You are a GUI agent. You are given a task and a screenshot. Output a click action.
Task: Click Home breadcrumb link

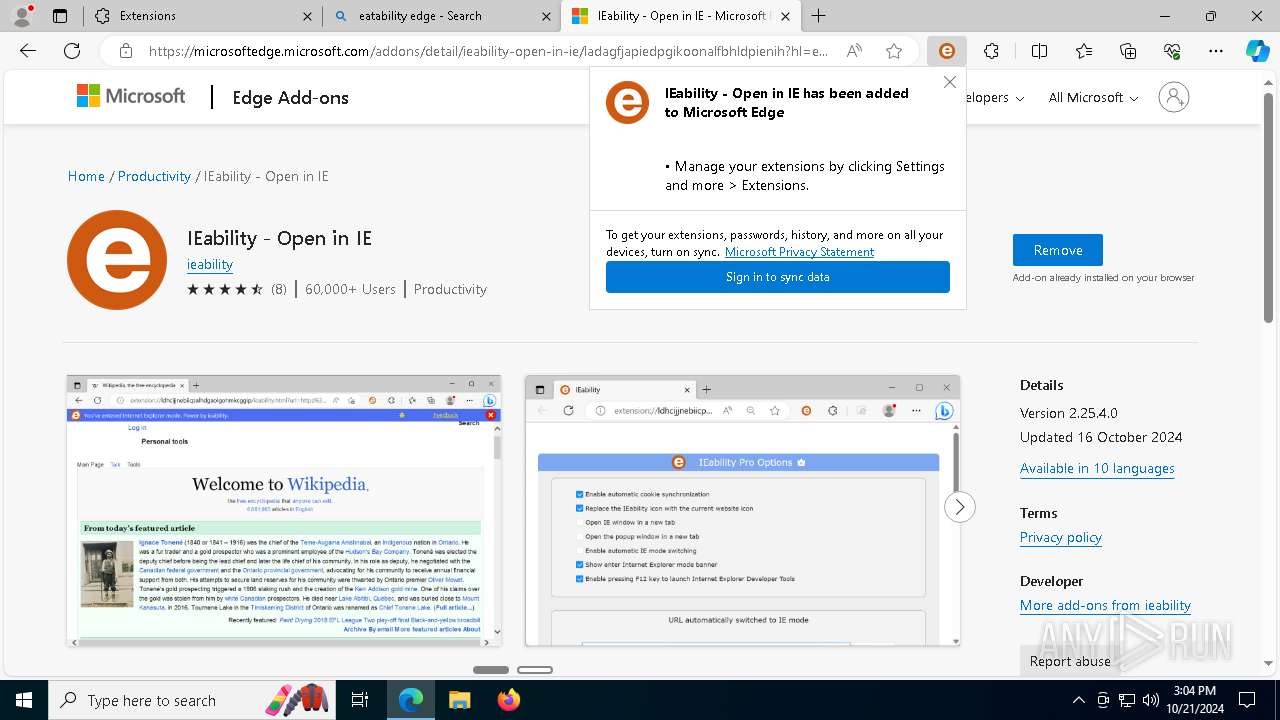[86, 176]
